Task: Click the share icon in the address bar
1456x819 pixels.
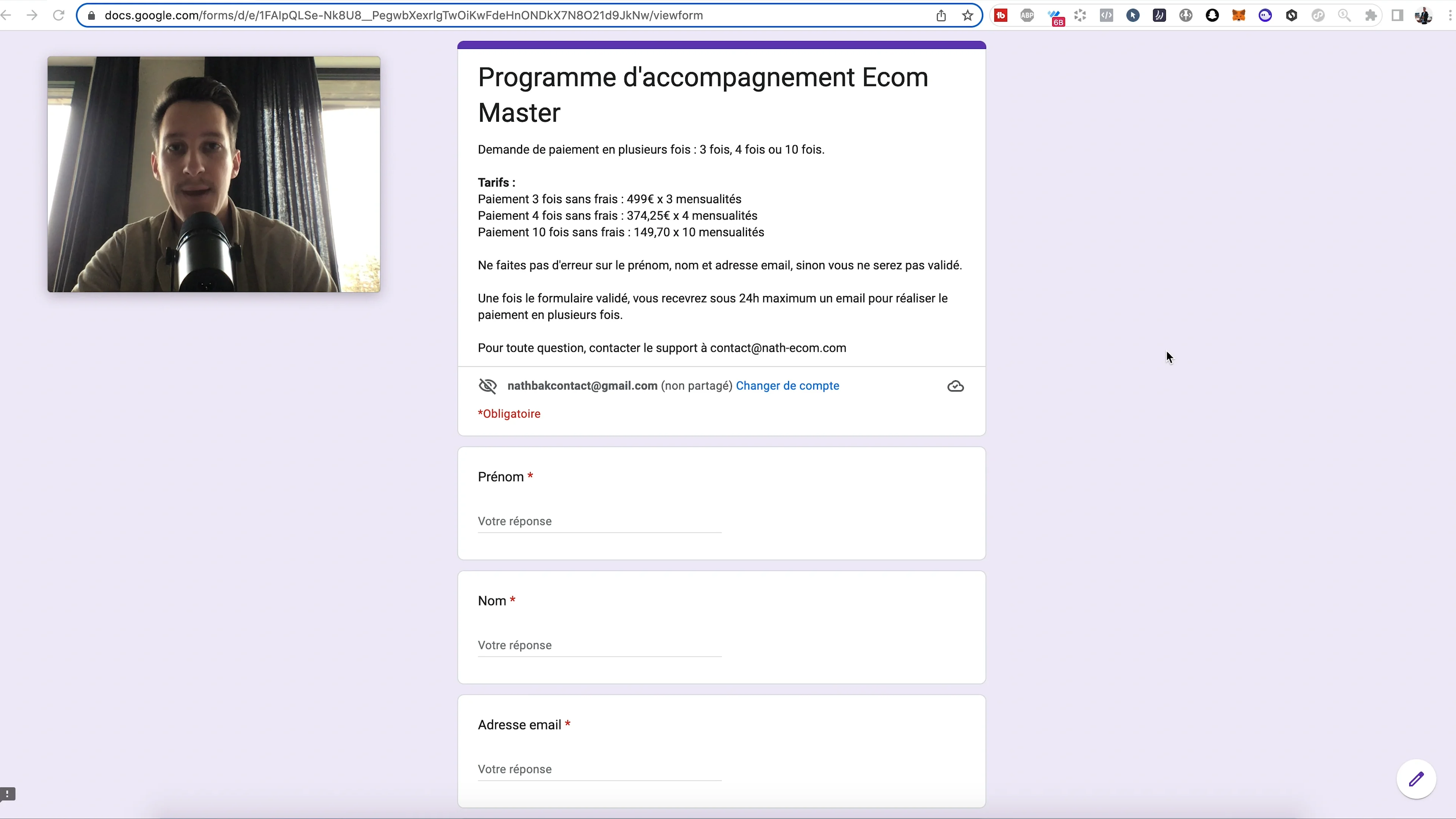Action: point(941,15)
